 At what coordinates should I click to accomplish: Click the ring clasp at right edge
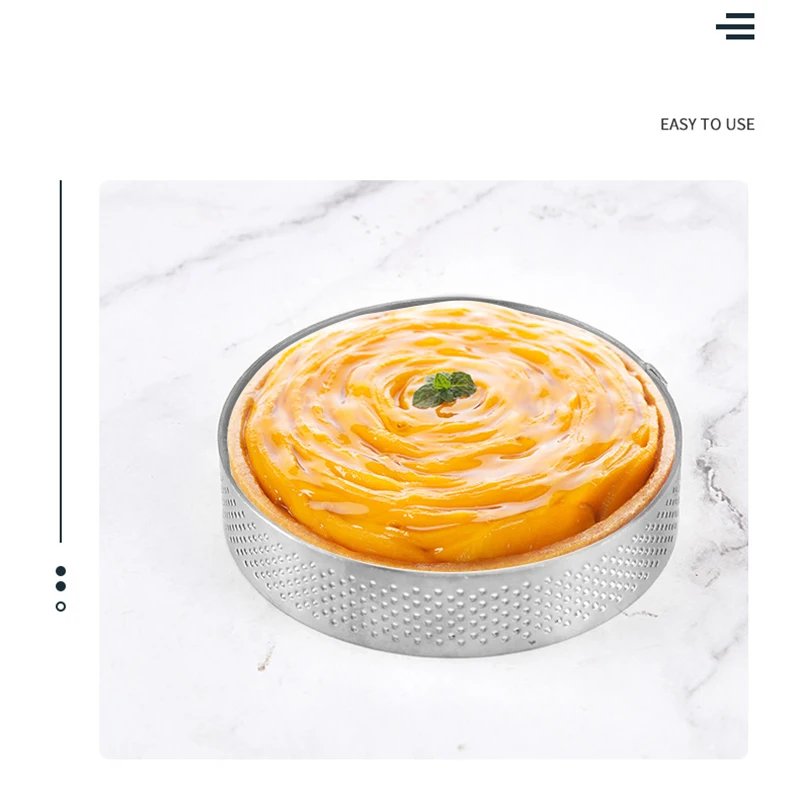(x=654, y=373)
